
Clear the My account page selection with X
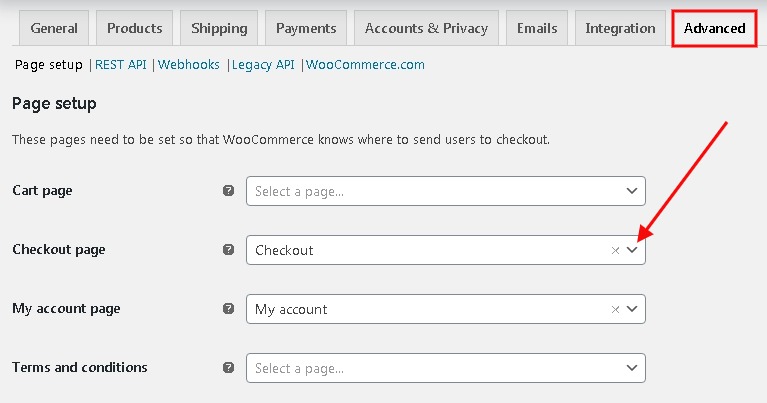(x=615, y=309)
